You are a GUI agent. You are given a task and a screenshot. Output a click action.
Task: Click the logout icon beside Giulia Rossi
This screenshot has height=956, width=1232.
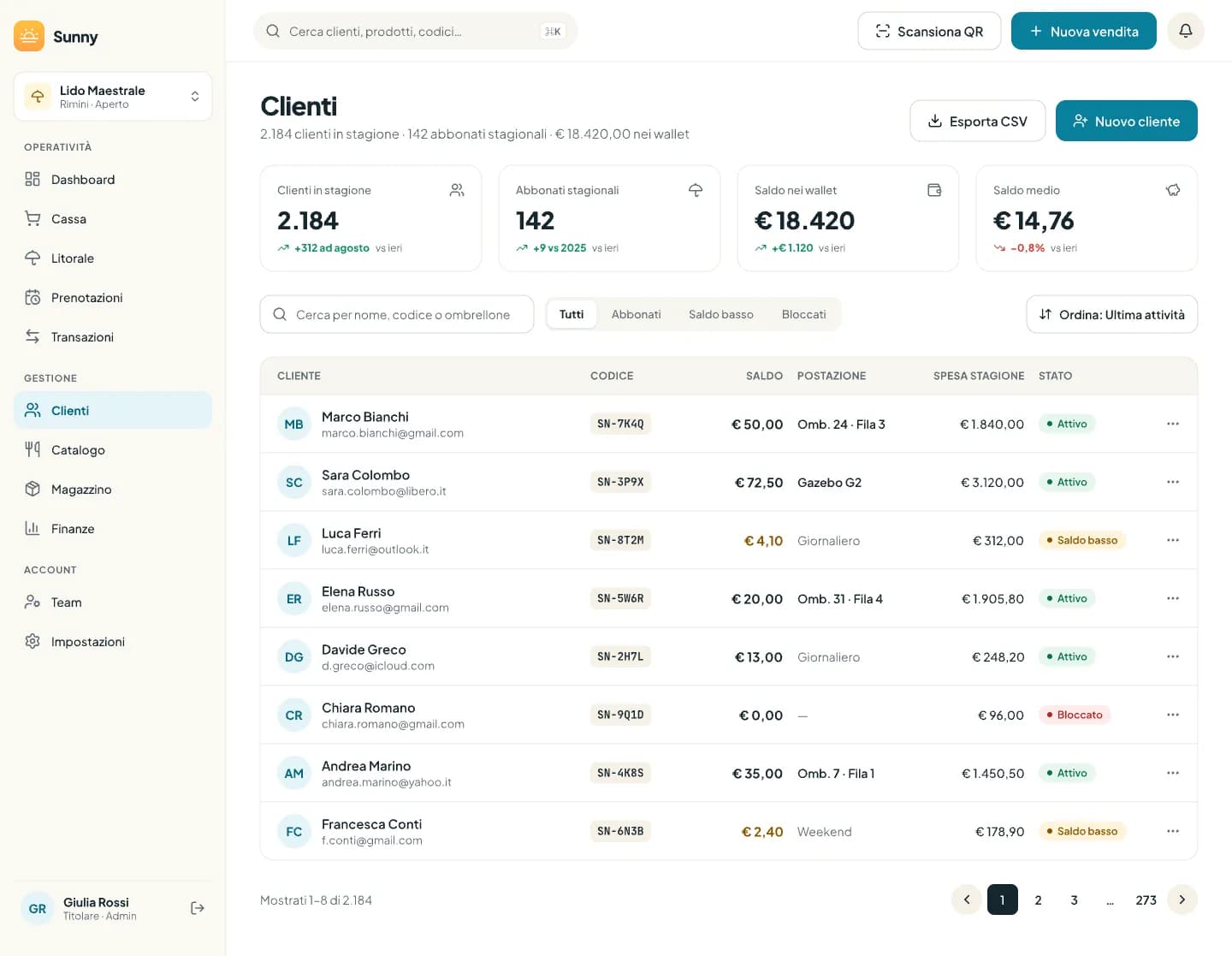click(198, 908)
